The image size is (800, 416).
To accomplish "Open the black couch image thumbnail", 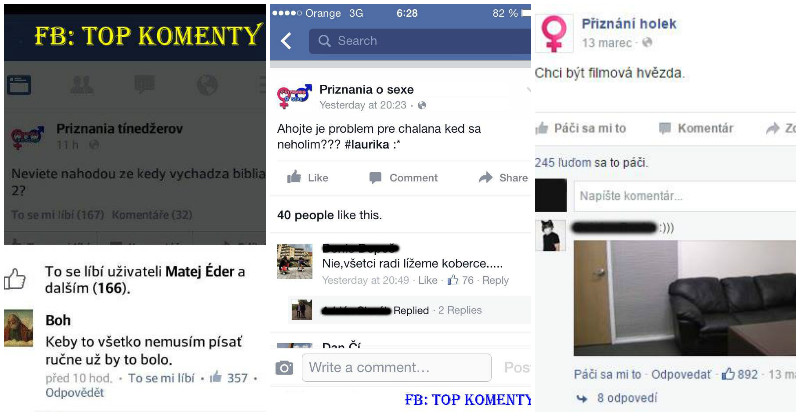I will pos(685,299).
